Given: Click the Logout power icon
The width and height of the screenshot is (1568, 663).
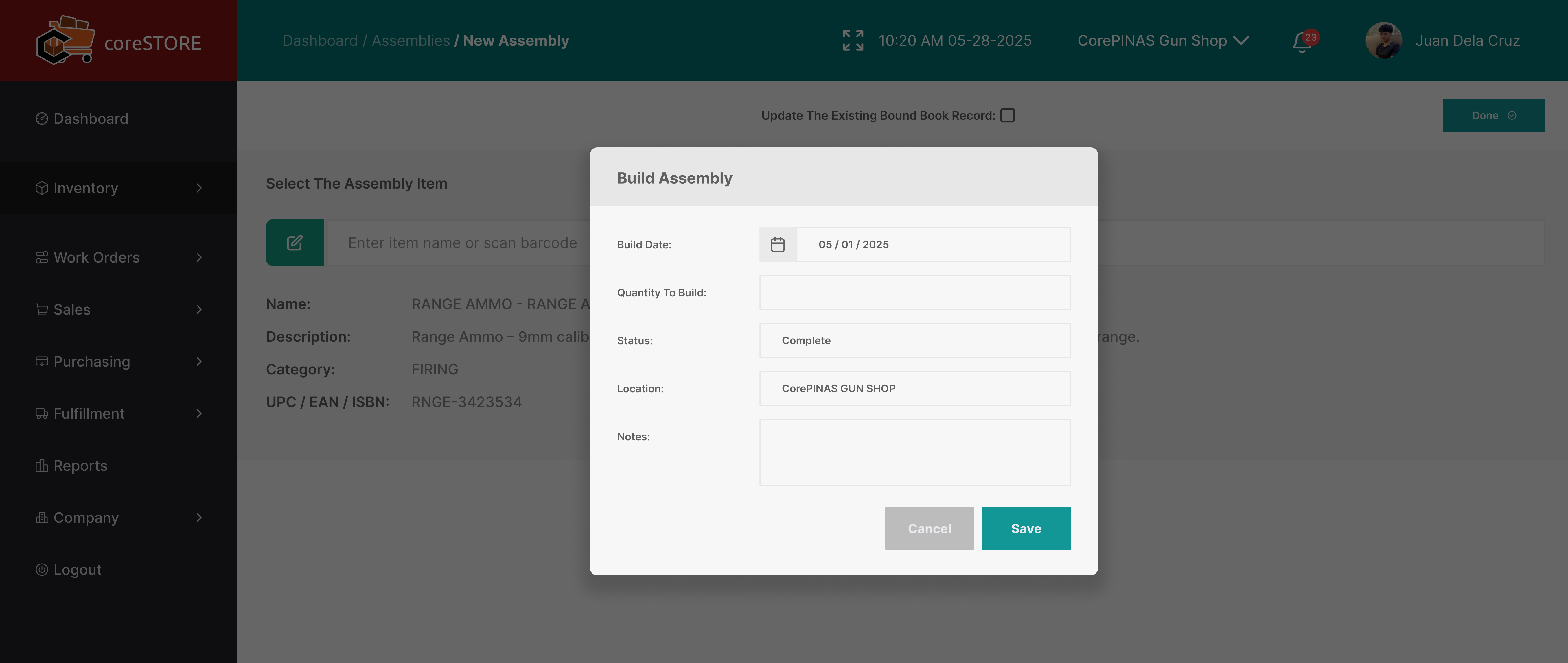Looking at the screenshot, I should (41, 569).
